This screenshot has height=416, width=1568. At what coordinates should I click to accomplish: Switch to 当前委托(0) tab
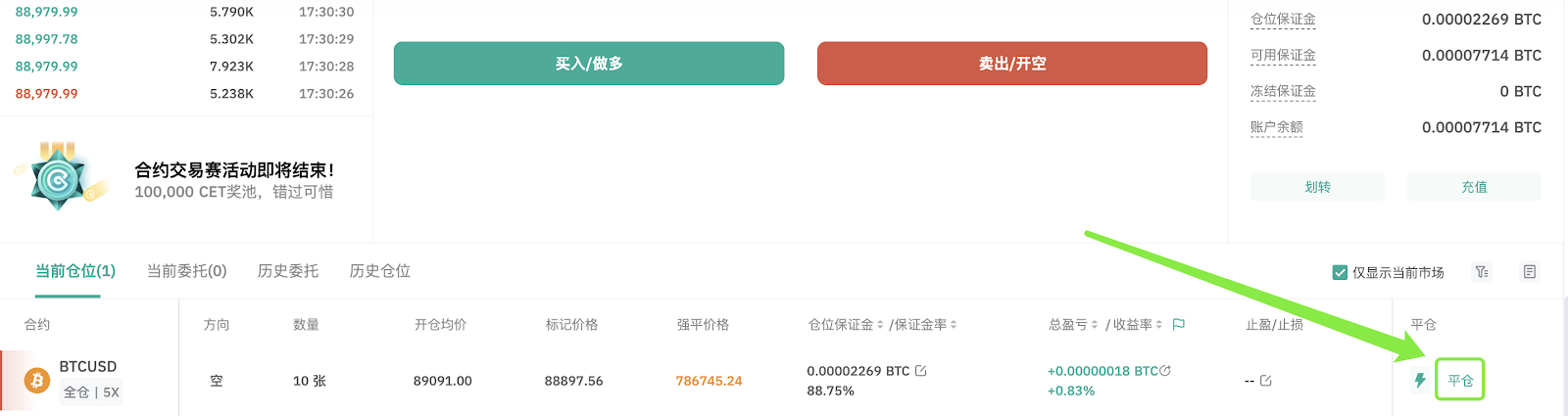click(x=187, y=271)
